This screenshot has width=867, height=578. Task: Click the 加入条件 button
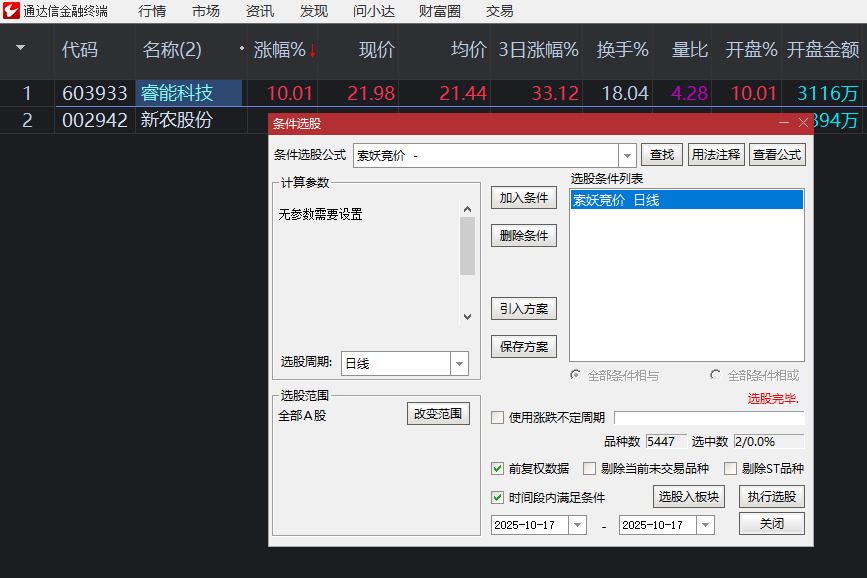(523, 197)
